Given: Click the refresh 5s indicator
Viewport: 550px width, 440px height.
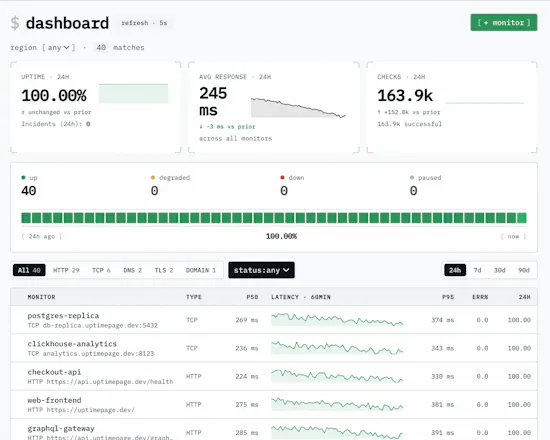Looking at the screenshot, I should (144, 23).
